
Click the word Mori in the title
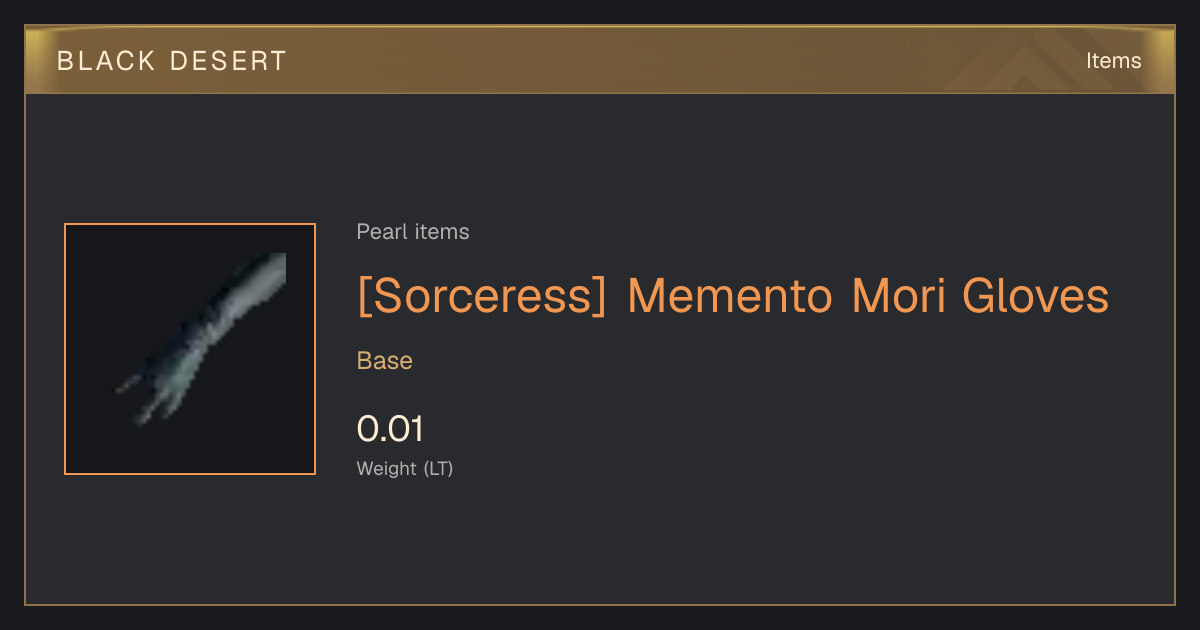click(x=897, y=296)
